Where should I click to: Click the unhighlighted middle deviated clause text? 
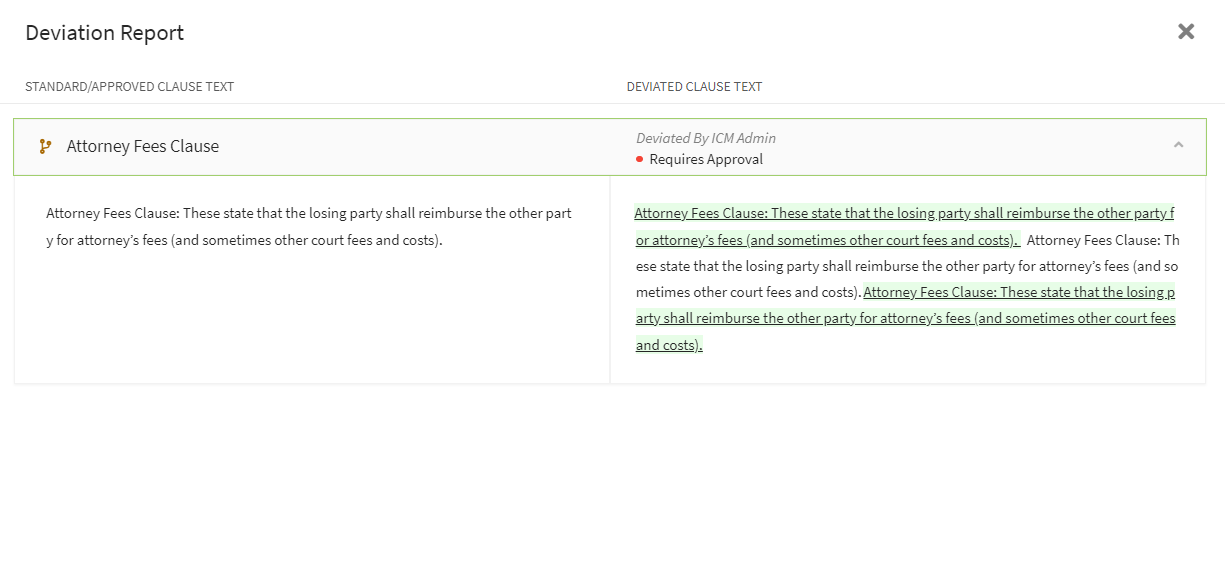click(906, 267)
